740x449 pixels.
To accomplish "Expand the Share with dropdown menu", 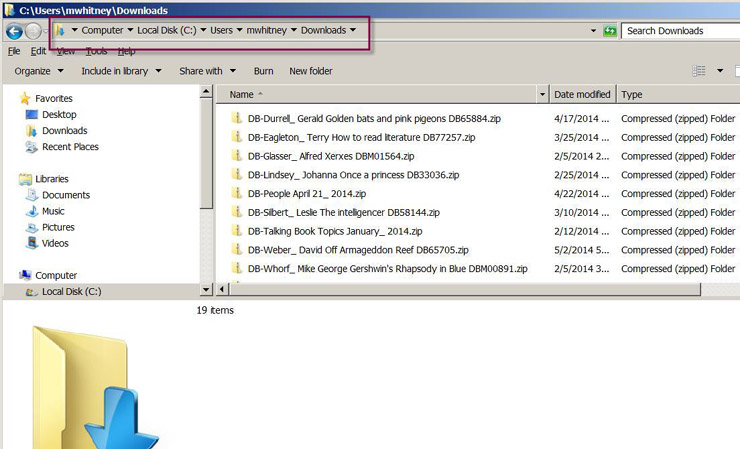I will (x=208, y=71).
